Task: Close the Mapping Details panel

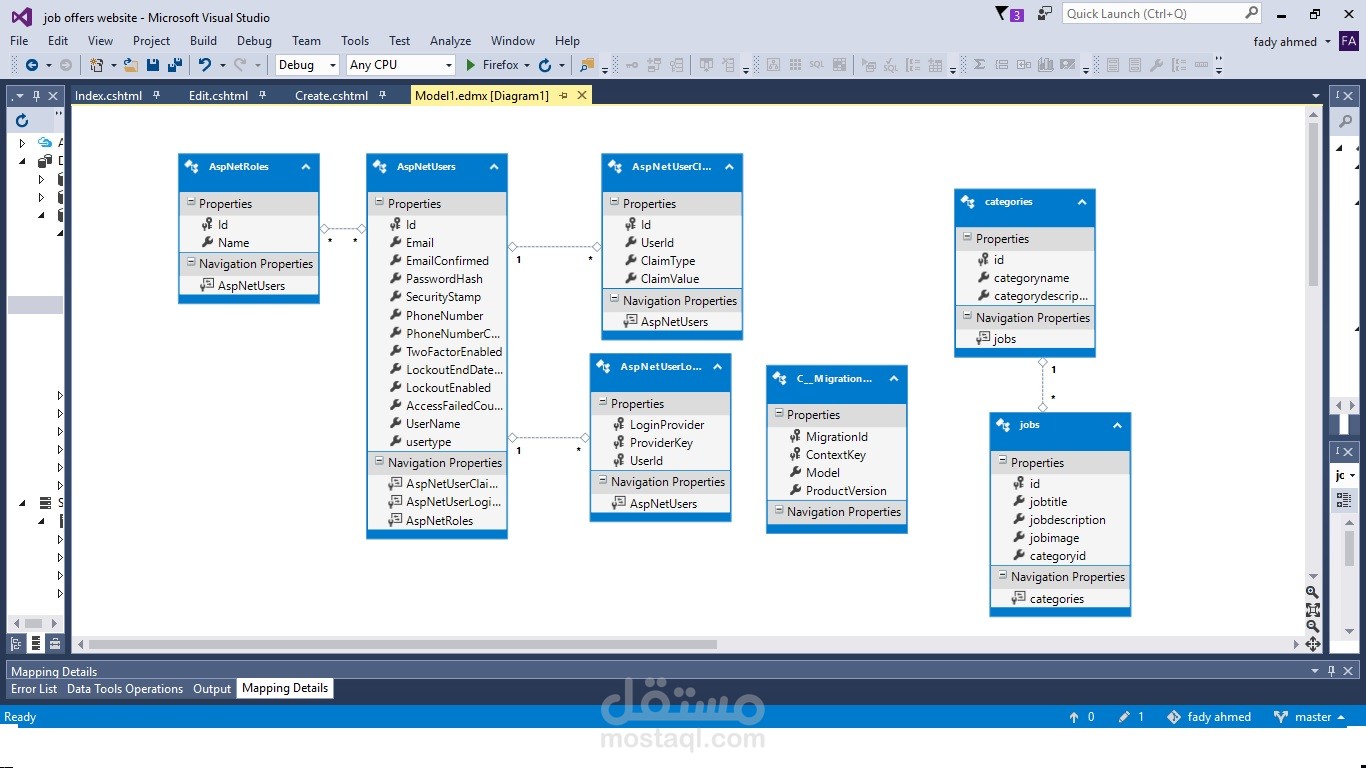Action: coord(1350,671)
